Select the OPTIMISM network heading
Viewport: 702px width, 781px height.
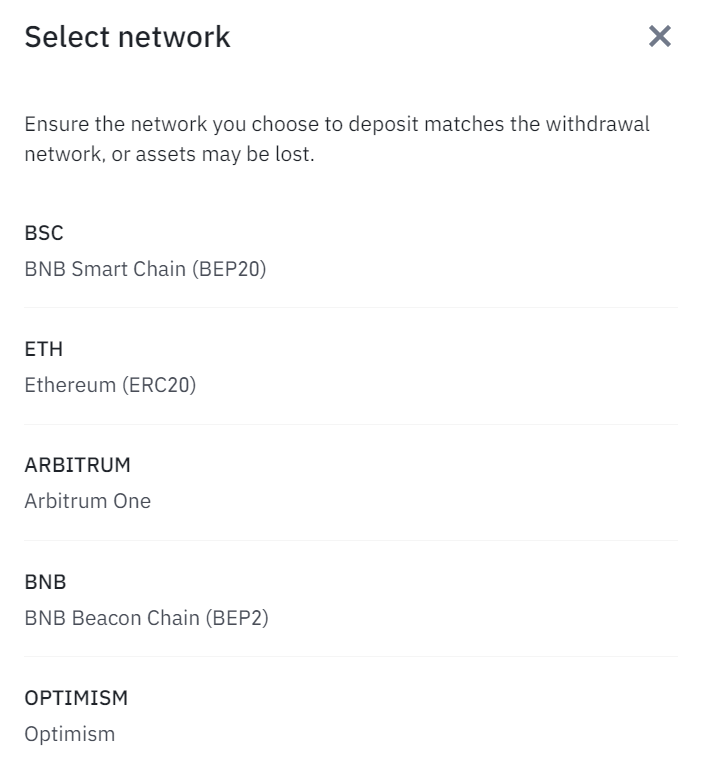coord(76,697)
